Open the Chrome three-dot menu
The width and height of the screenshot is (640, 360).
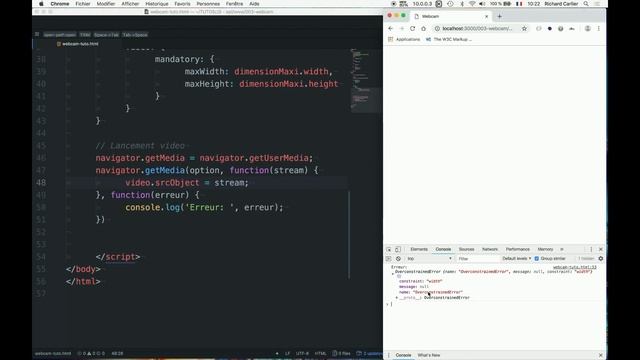[x=598, y=29]
